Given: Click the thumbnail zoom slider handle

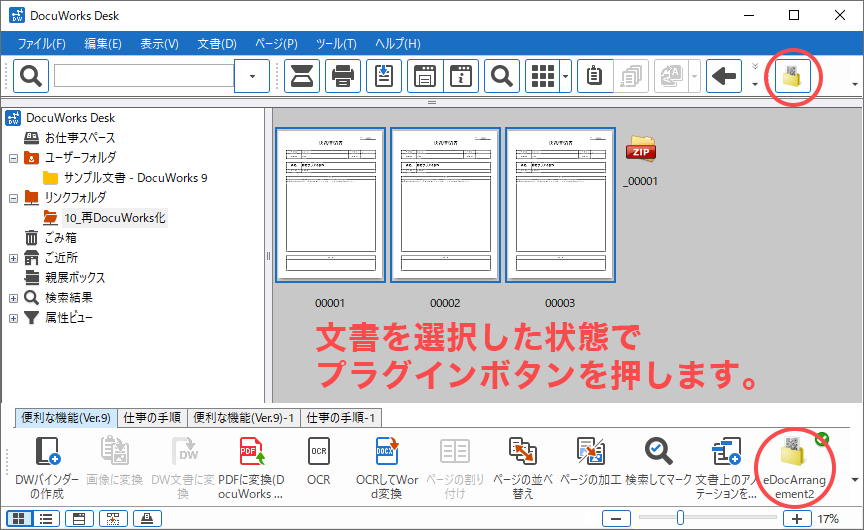Looking at the screenshot, I should point(681,517).
